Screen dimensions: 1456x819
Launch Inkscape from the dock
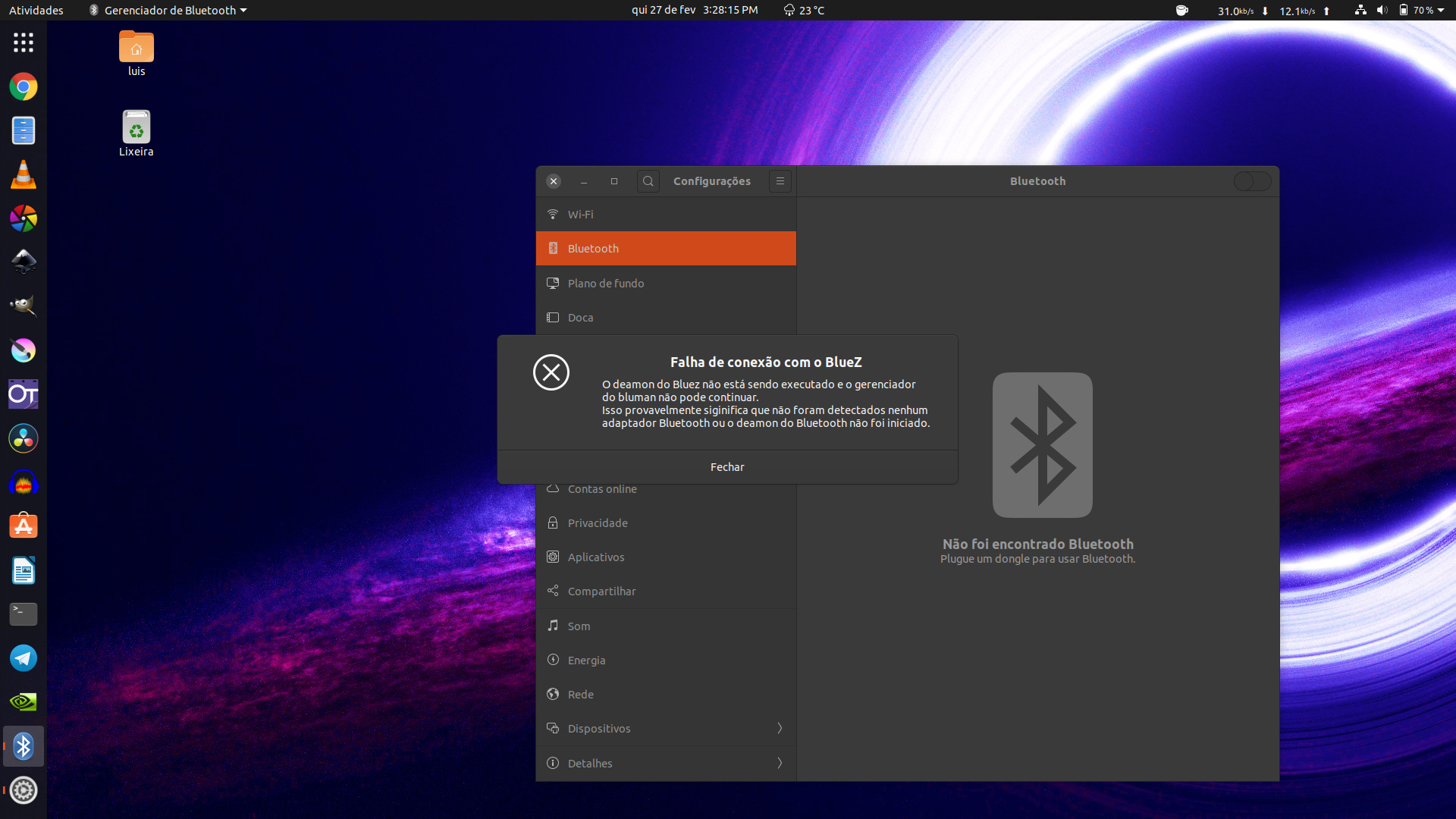[24, 262]
